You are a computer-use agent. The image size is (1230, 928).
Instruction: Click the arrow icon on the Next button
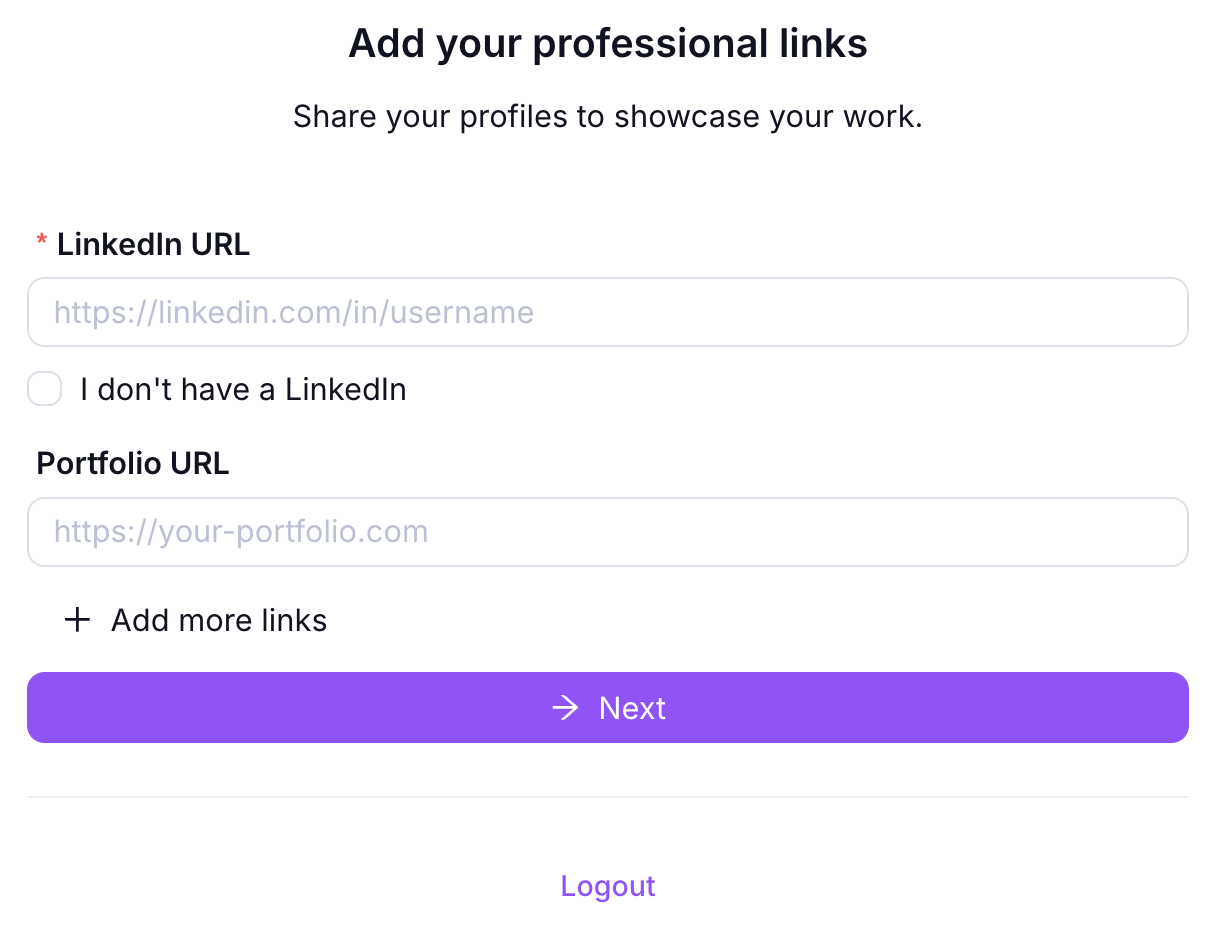click(x=566, y=708)
